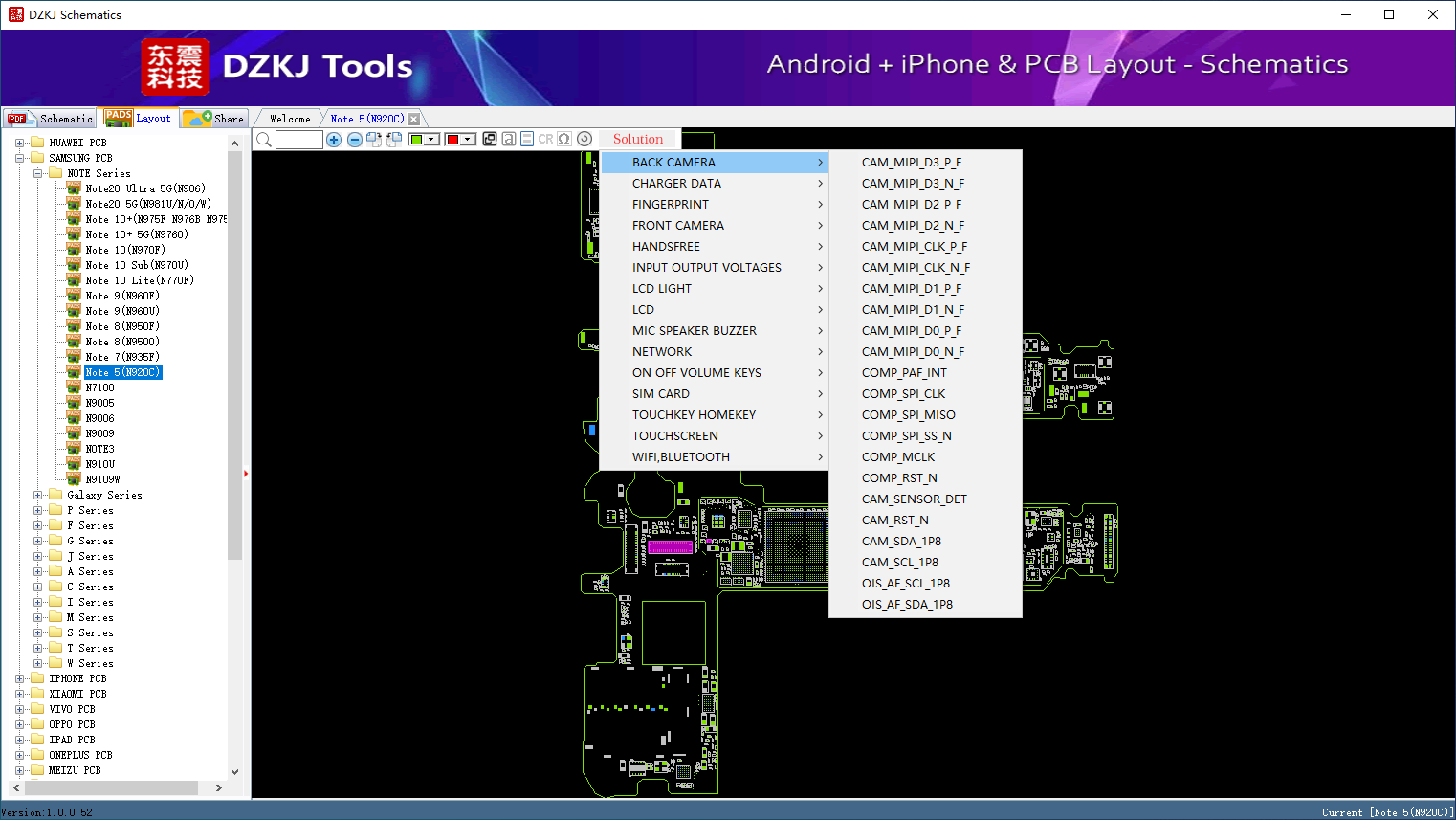Image resolution: width=1456 pixels, height=820 pixels.
Task: Rotate the board counter-clockwise icon
Action: (393, 140)
